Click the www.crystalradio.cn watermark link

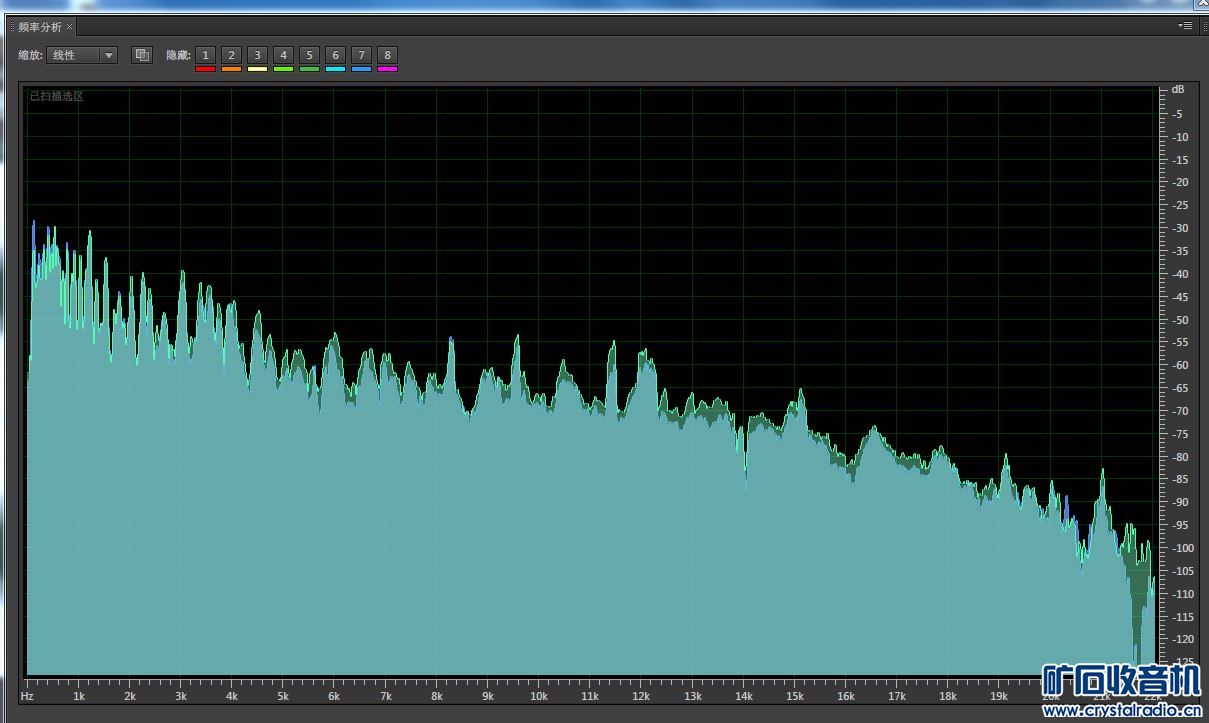(x=1120, y=711)
